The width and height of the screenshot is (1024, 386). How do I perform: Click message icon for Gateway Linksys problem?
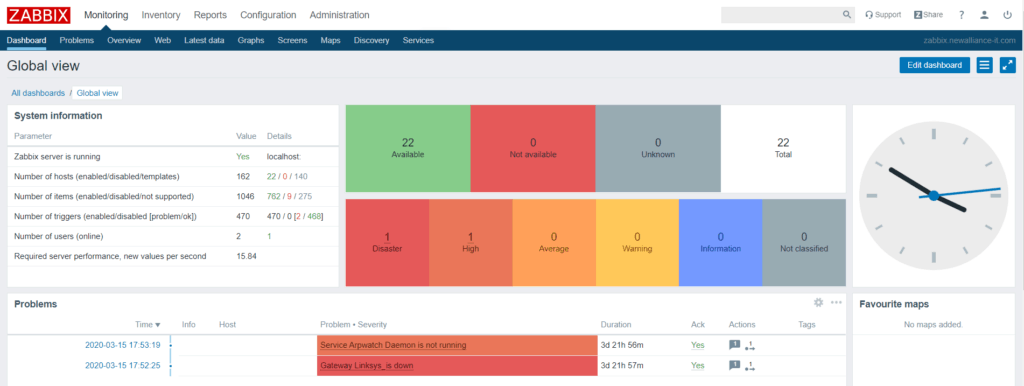(734, 366)
